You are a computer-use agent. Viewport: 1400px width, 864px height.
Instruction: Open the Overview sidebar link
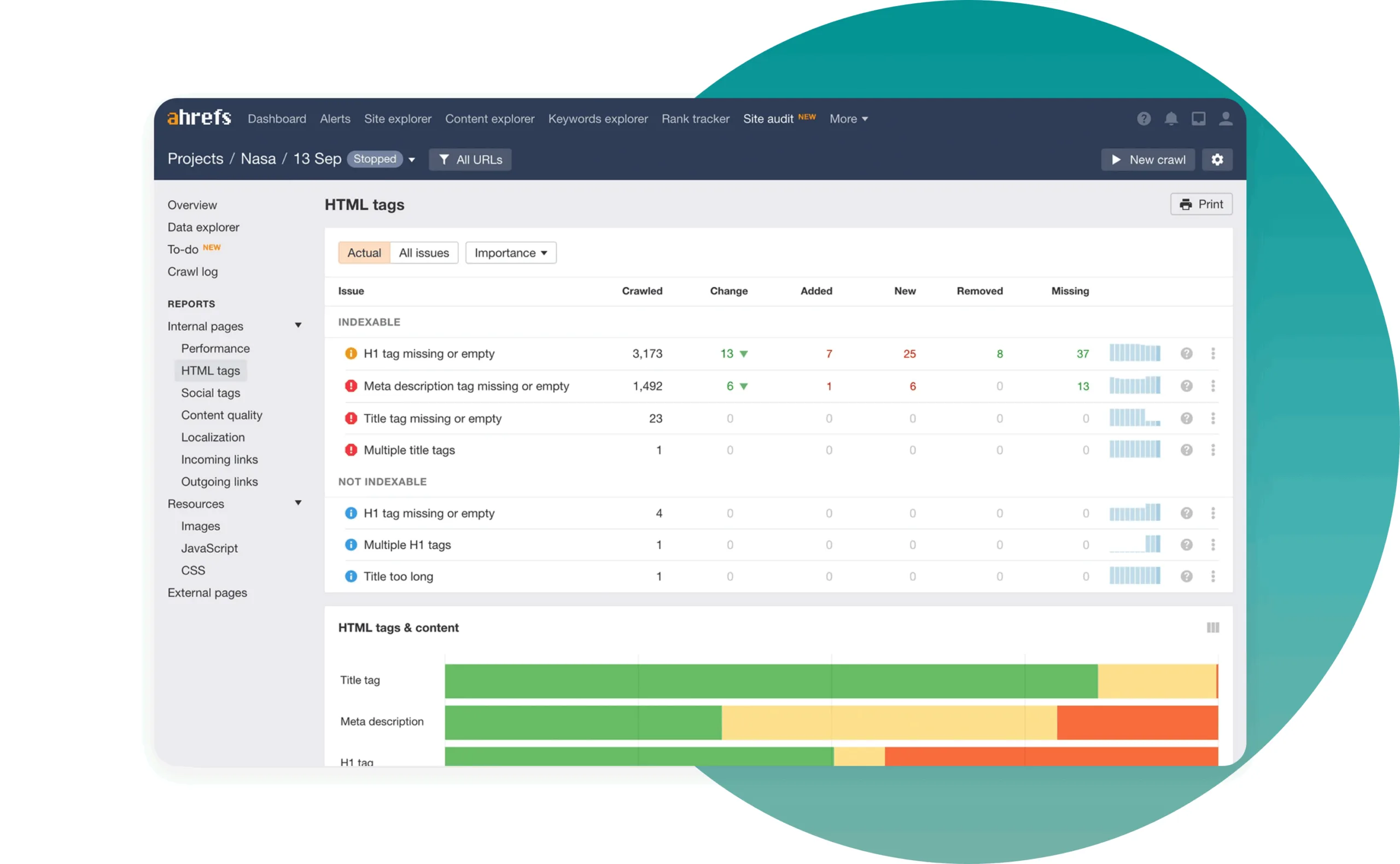[x=192, y=205]
